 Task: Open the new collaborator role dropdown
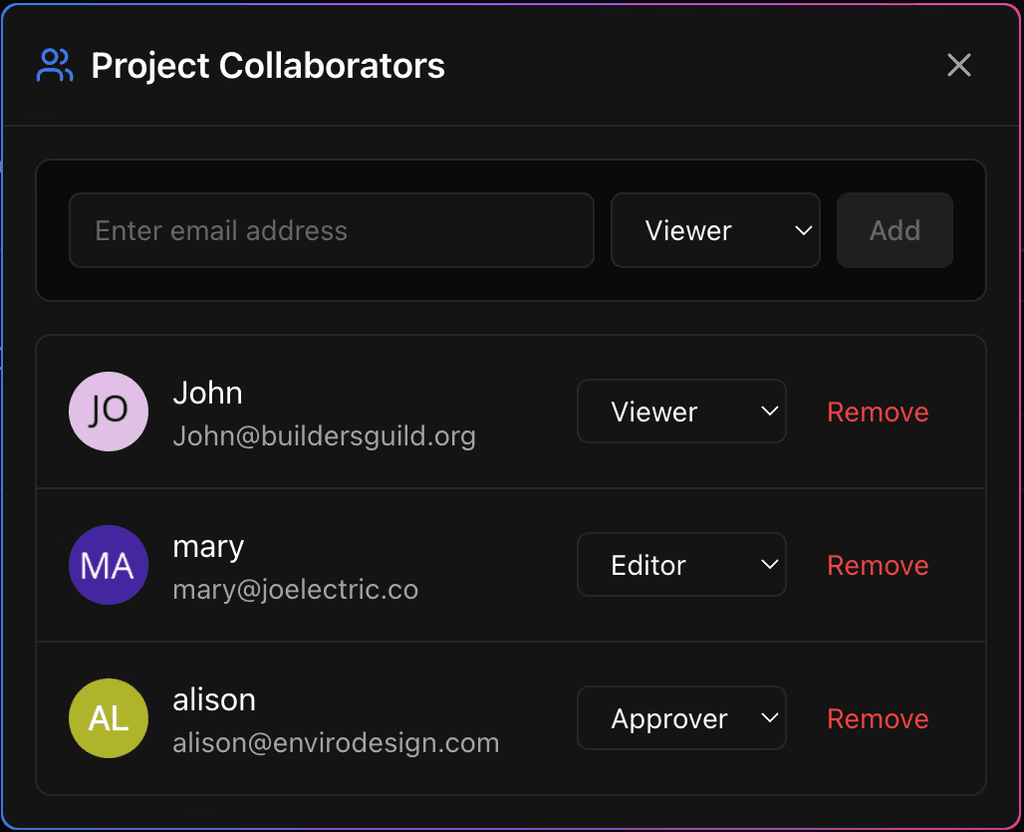pyautogui.click(x=715, y=230)
